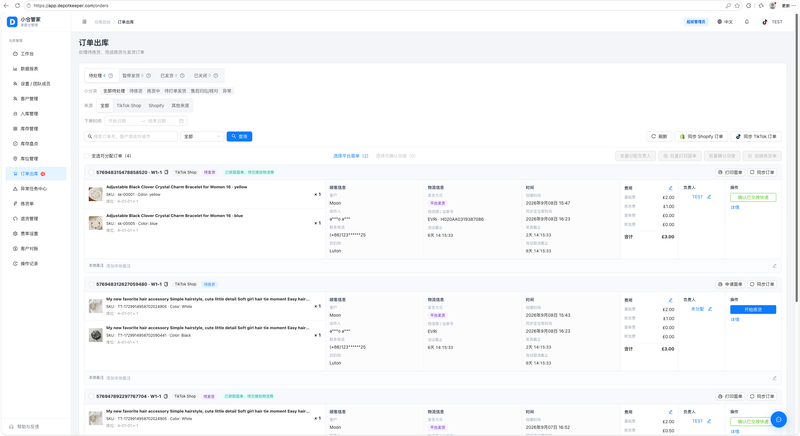800x436 pixels.
Task: Click the 费用 edit pencil in first order
Action: coord(670,188)
